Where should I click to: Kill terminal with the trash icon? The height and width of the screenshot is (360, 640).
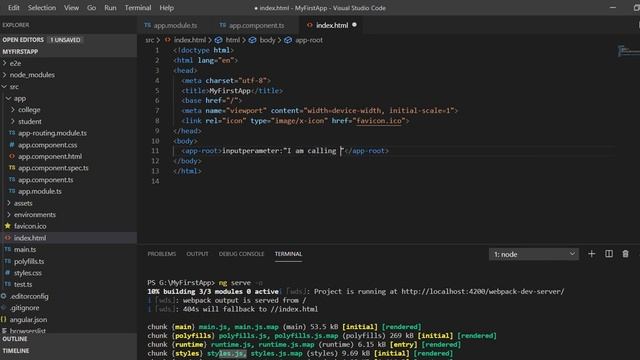625,254
